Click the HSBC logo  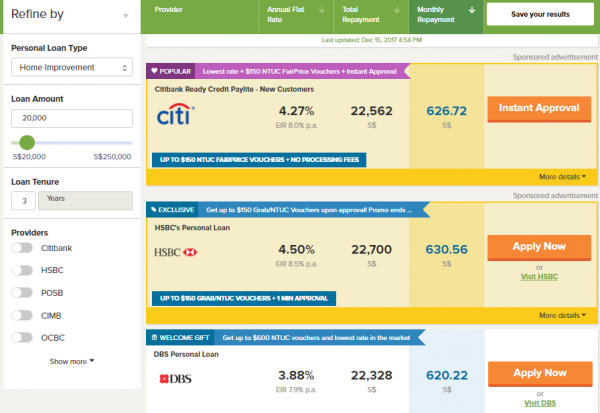click(x=176, y=252)
